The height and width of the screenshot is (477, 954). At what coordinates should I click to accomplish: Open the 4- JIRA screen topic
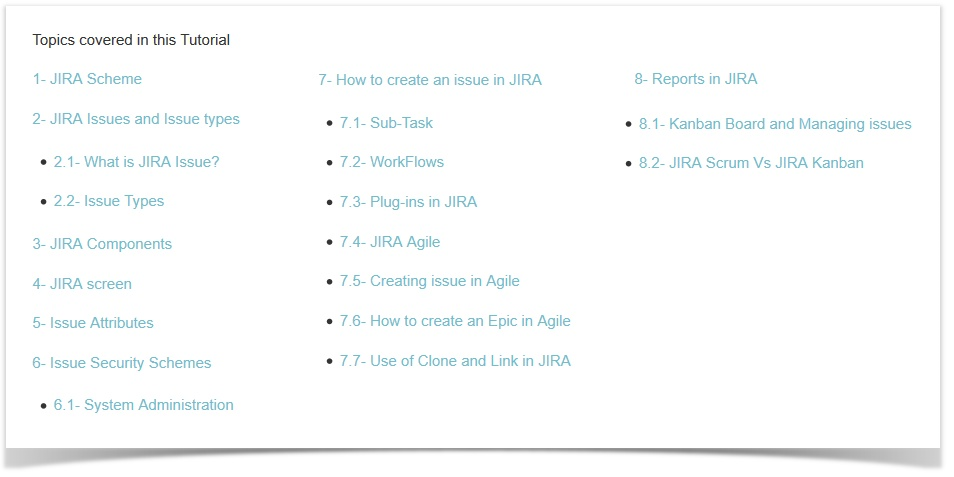[x=82, y=284]
